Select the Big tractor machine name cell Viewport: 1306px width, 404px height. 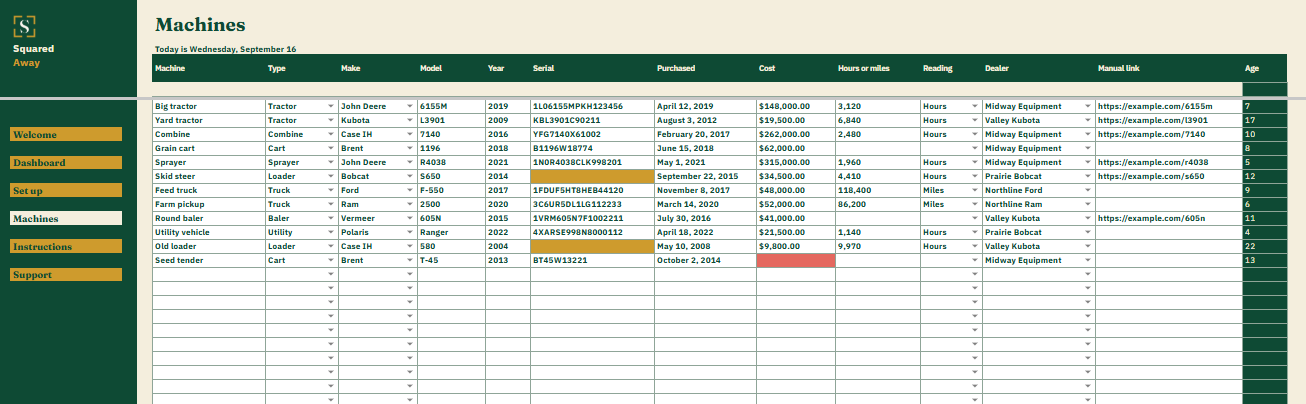[208, 106]
